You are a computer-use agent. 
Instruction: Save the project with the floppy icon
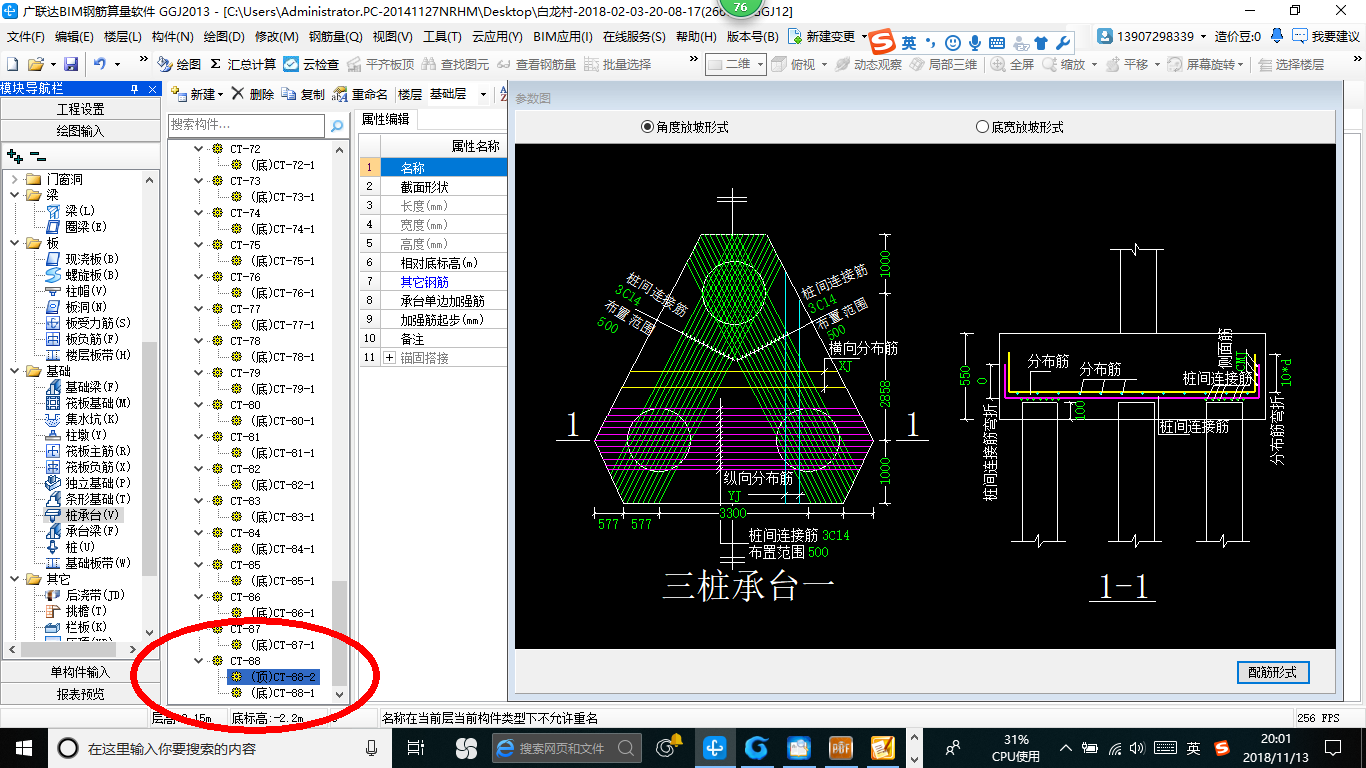tap(71, 64)
